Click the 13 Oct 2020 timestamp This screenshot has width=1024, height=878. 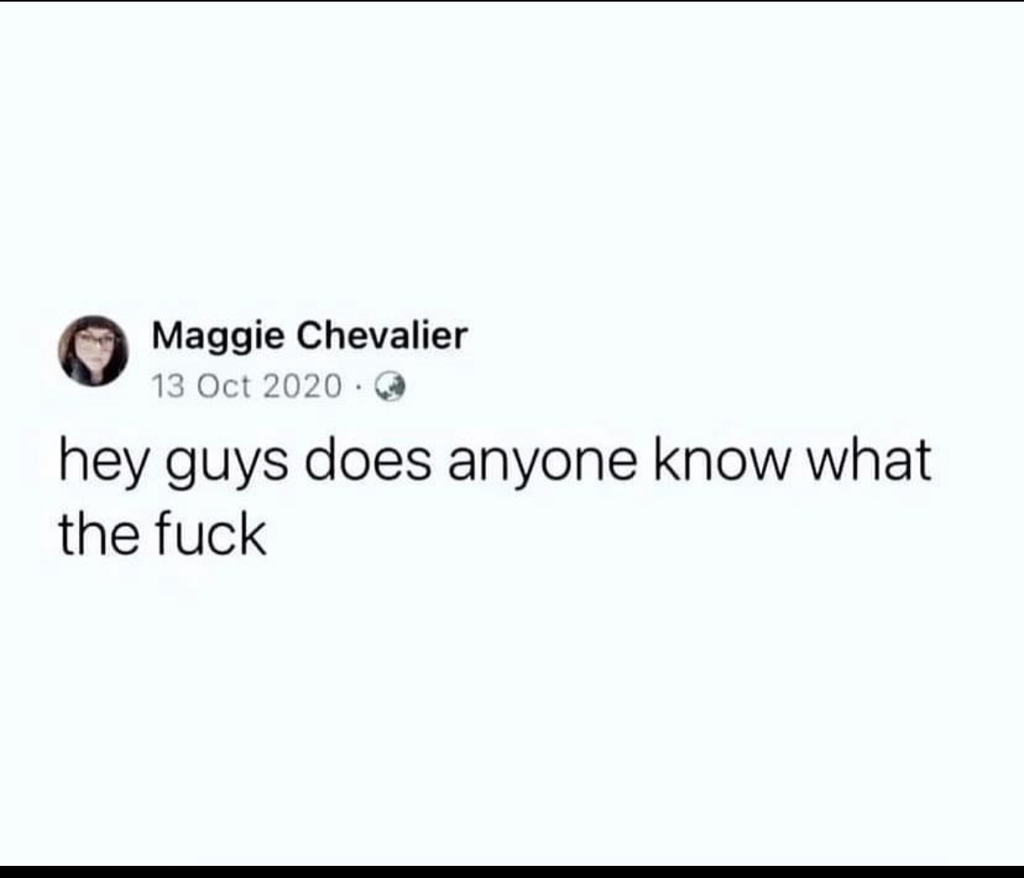coord(247,386)
